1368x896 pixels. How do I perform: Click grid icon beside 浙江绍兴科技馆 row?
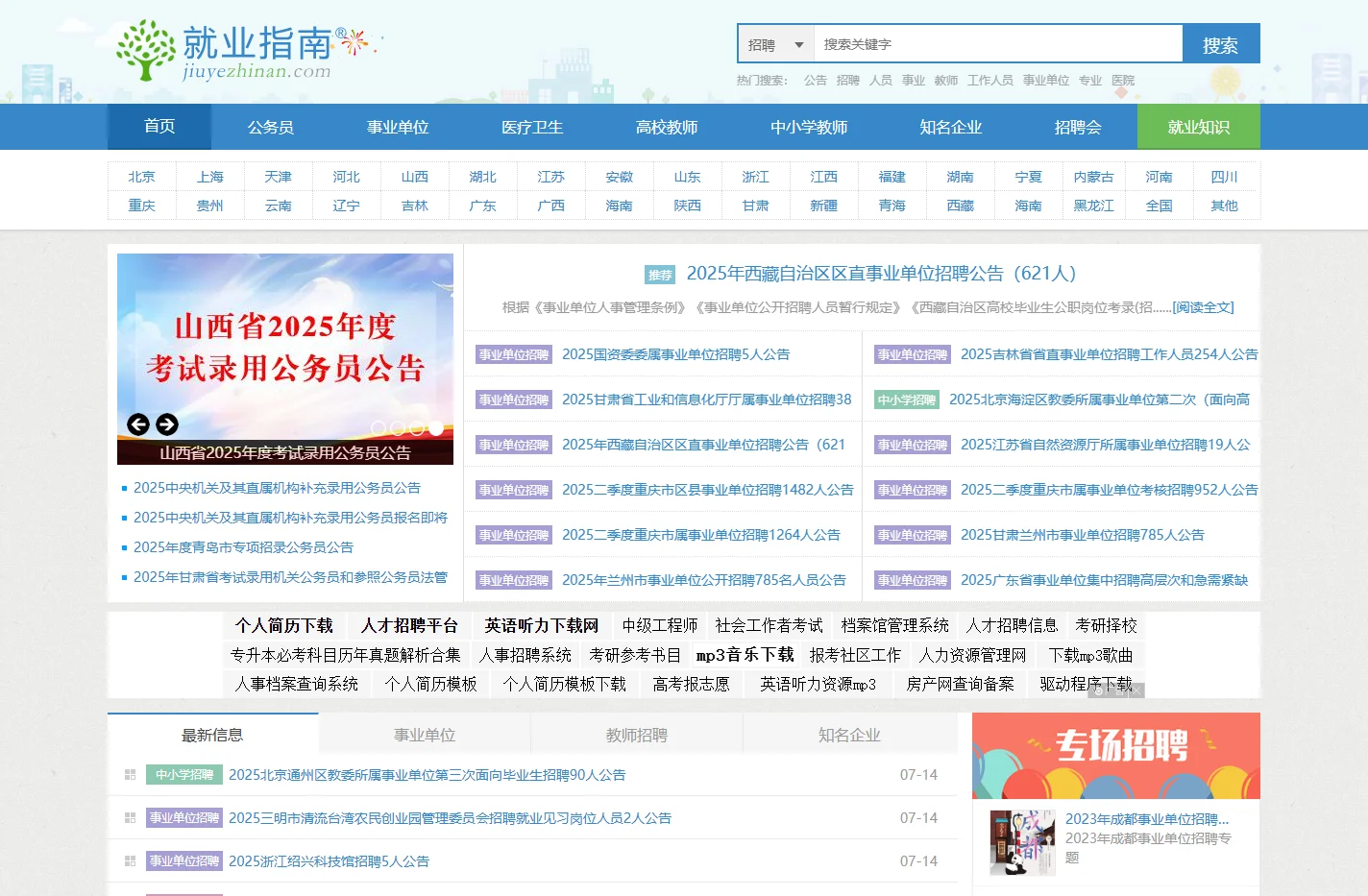(130, 861)
